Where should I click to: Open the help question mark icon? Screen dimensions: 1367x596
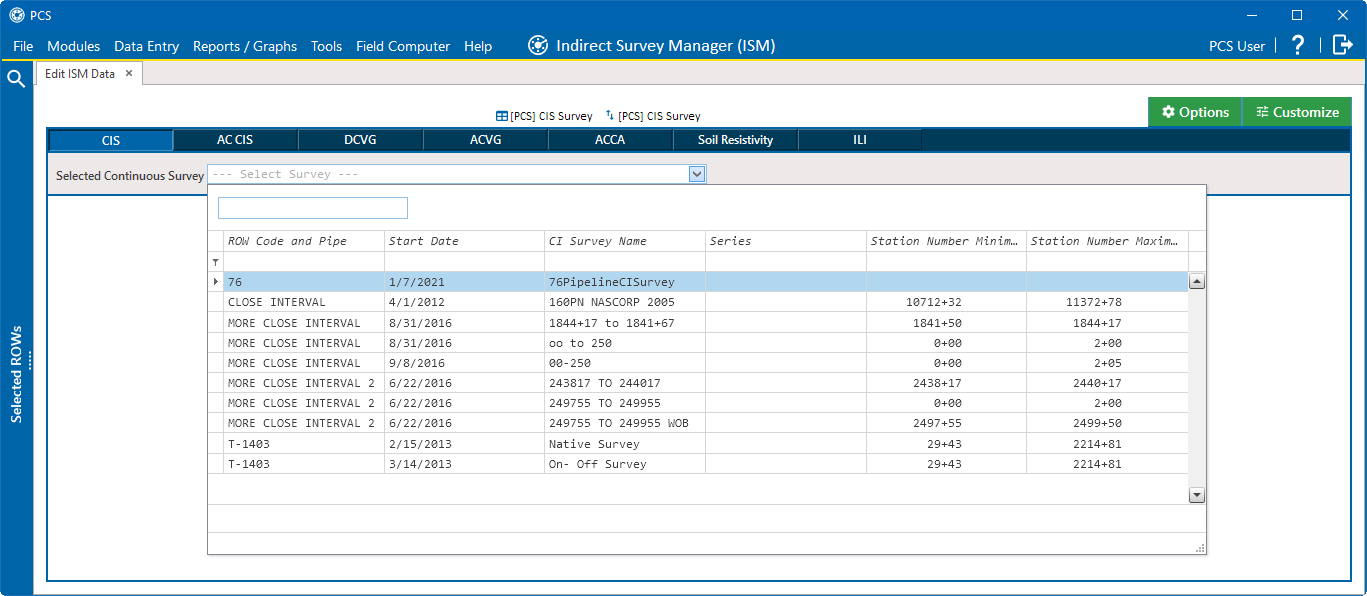[1298, 45]
